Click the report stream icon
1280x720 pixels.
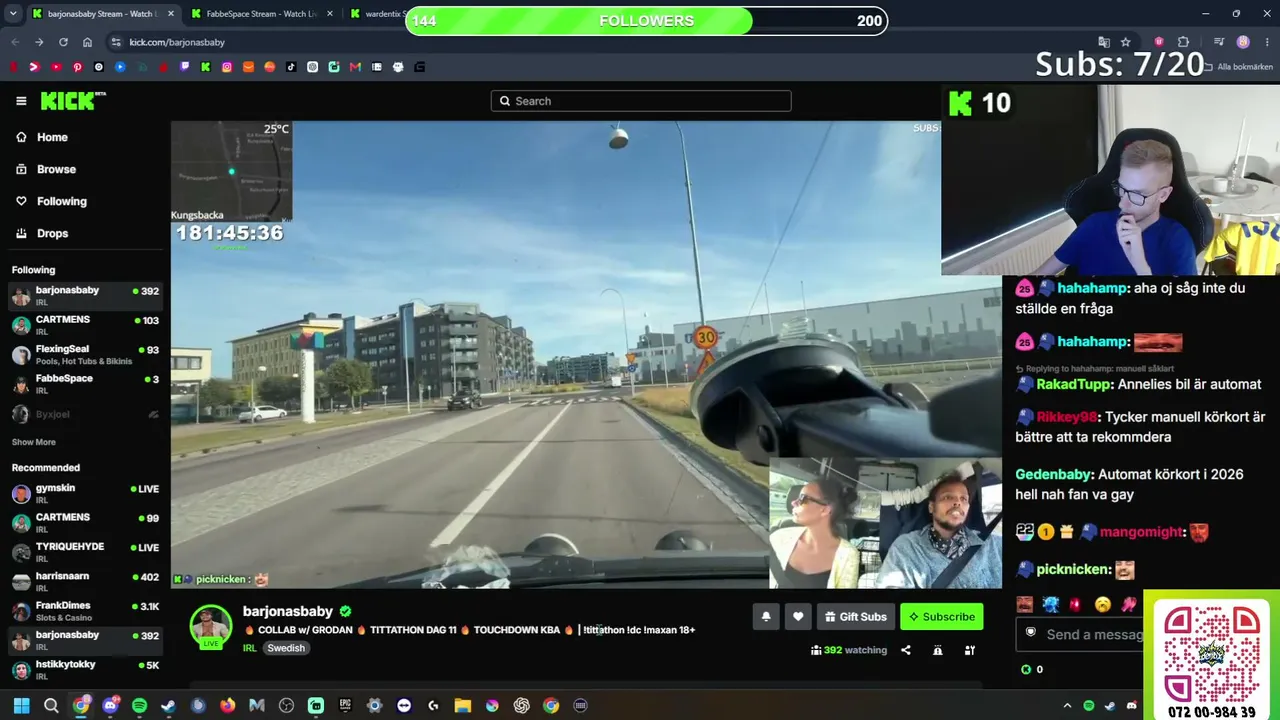tap(938, 650)
